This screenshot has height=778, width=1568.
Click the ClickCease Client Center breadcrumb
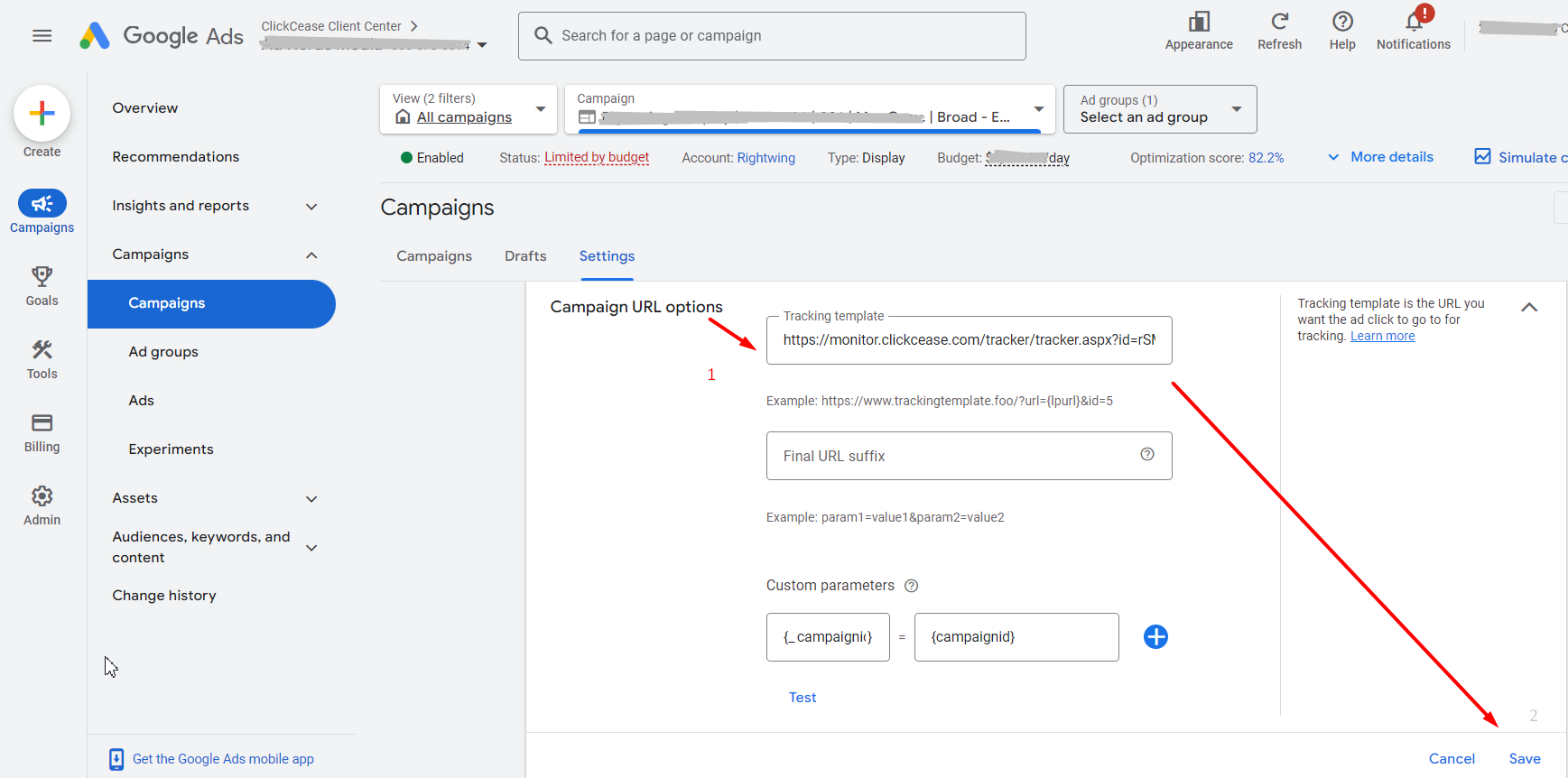(x=331, y=26)
